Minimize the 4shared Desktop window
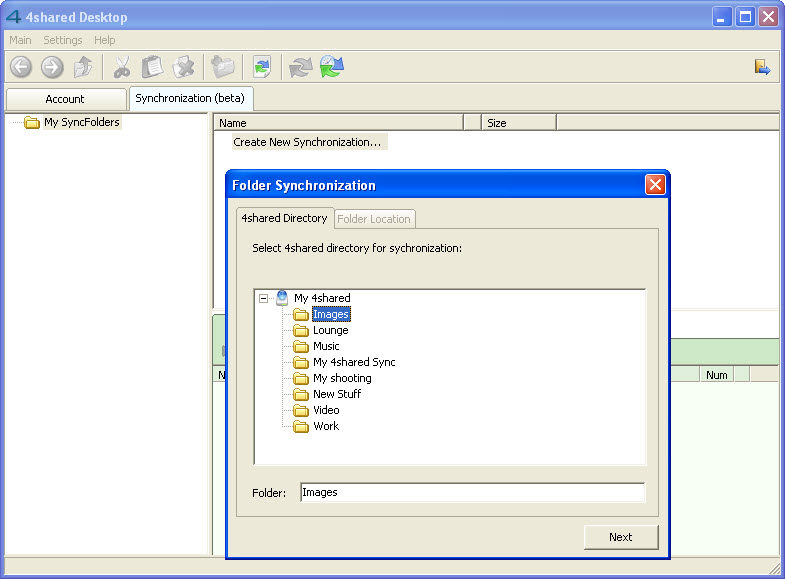This screenshot has width=785, height=579. pos(721,17)
